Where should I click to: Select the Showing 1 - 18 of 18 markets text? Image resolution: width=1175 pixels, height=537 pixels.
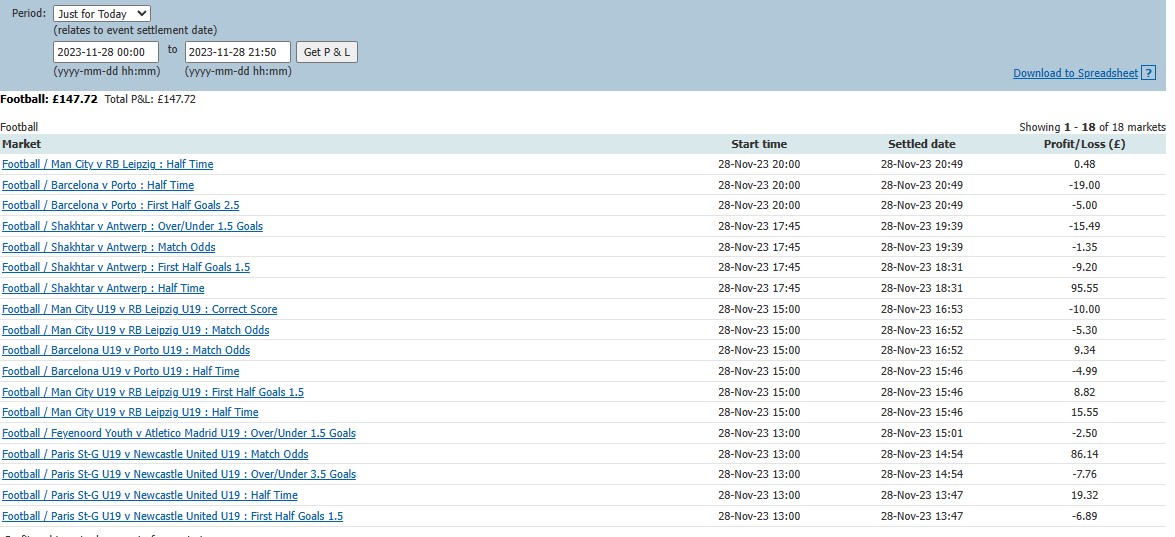(1093, 127)
